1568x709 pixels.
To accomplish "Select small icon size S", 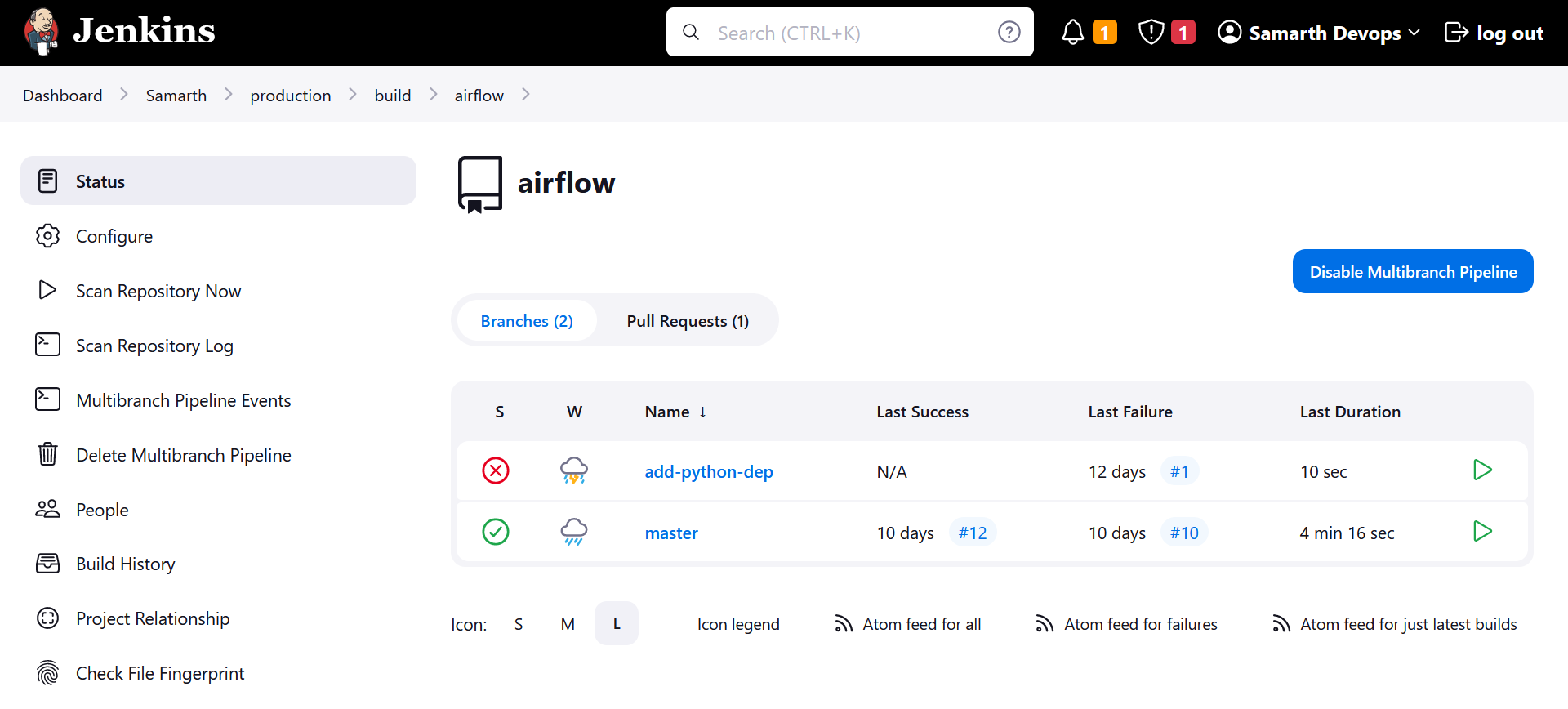I will [519, 624].
